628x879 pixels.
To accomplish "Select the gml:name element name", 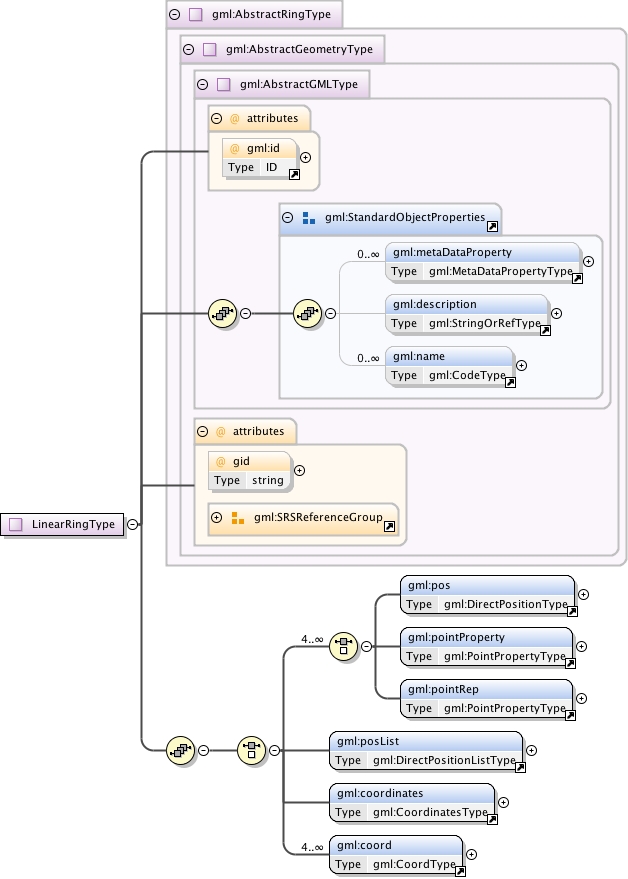I will tap(419, 357).
